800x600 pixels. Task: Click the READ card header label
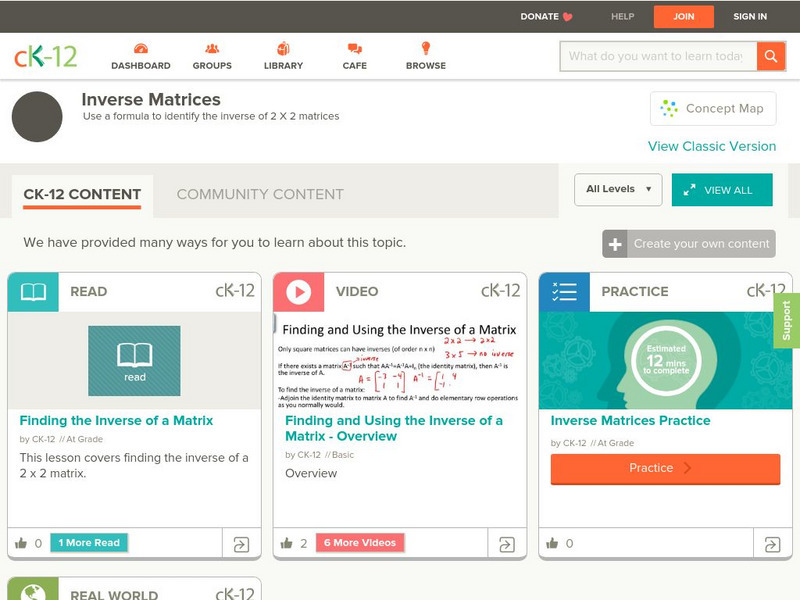[89, 292]
